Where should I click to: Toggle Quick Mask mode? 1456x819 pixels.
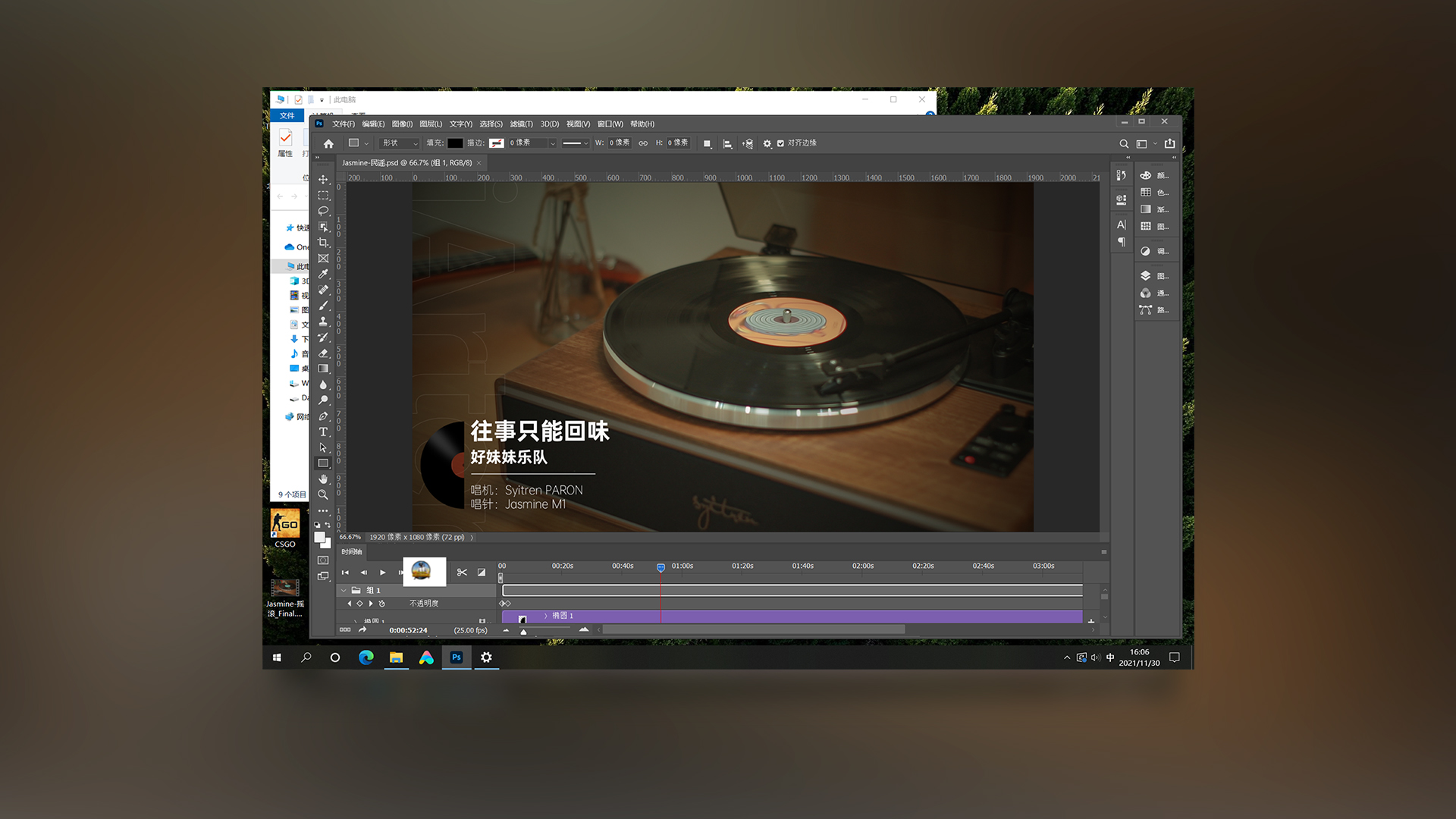point(323,560)
